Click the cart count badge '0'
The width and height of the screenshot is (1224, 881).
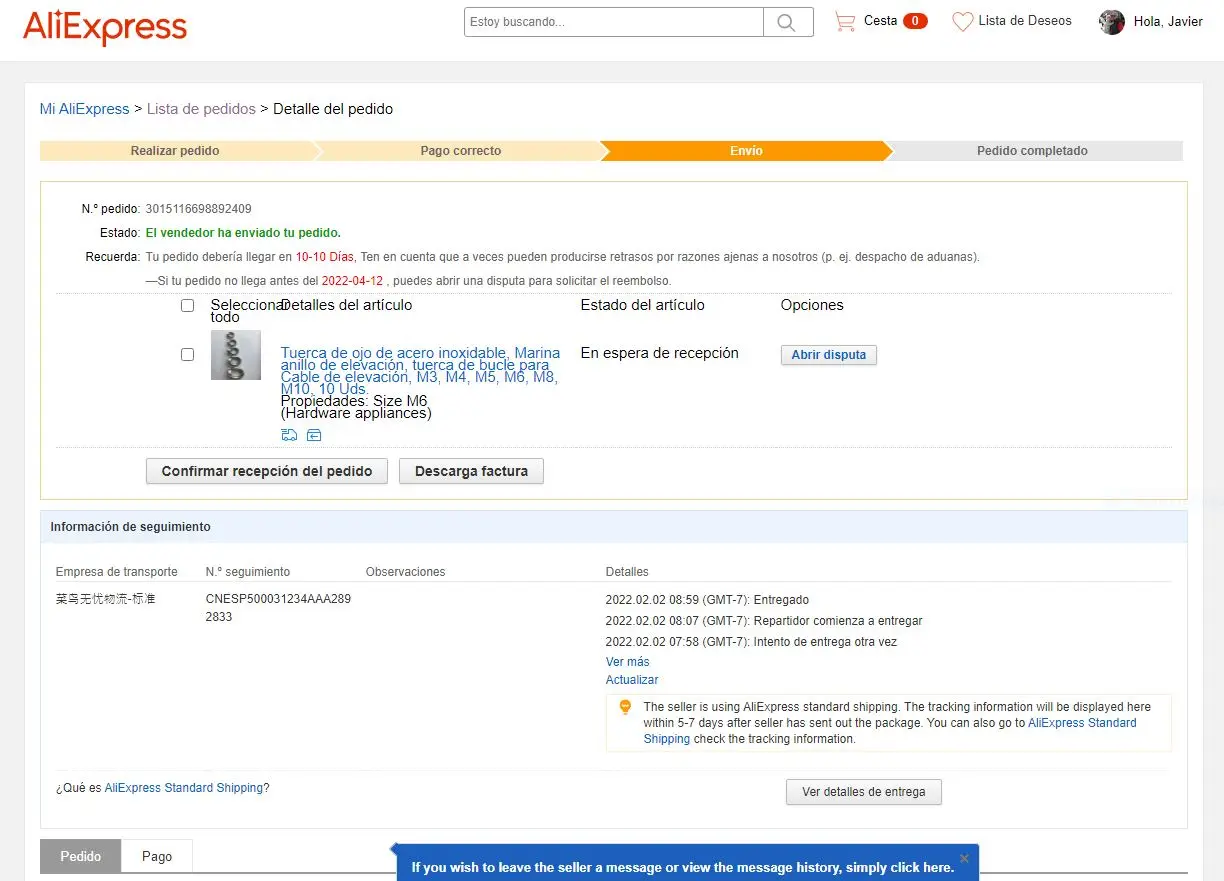(915, 21)
